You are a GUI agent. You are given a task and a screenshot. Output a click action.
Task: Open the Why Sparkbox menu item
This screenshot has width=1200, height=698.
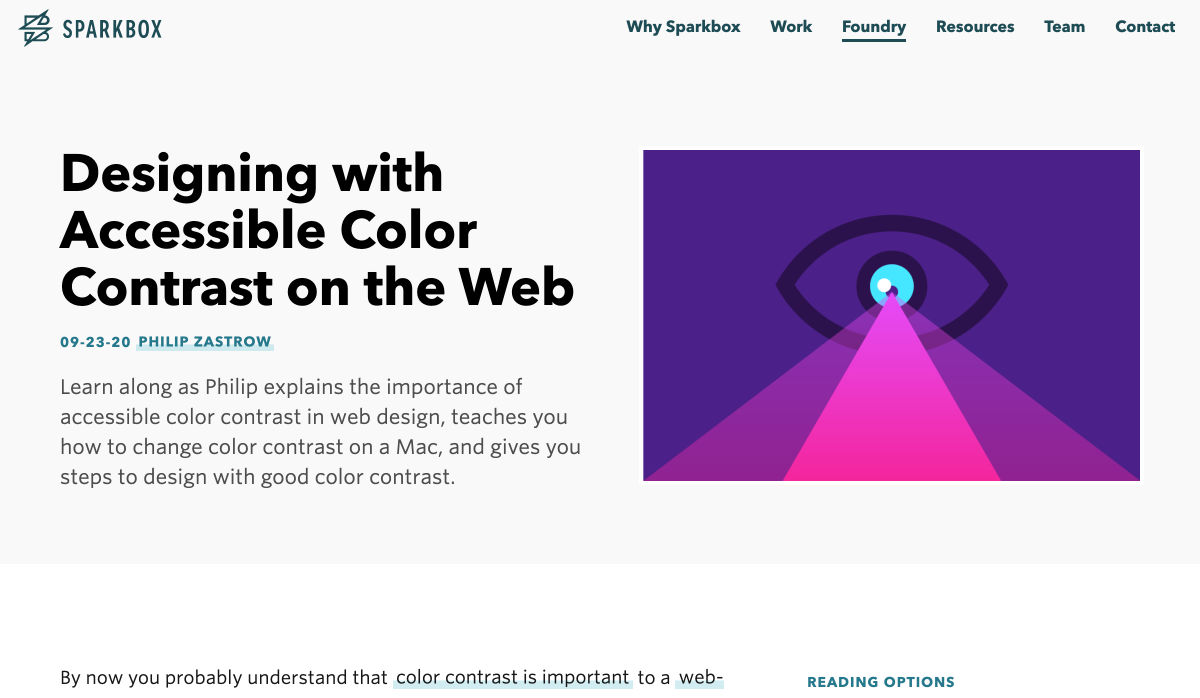[x=683, y=27]
